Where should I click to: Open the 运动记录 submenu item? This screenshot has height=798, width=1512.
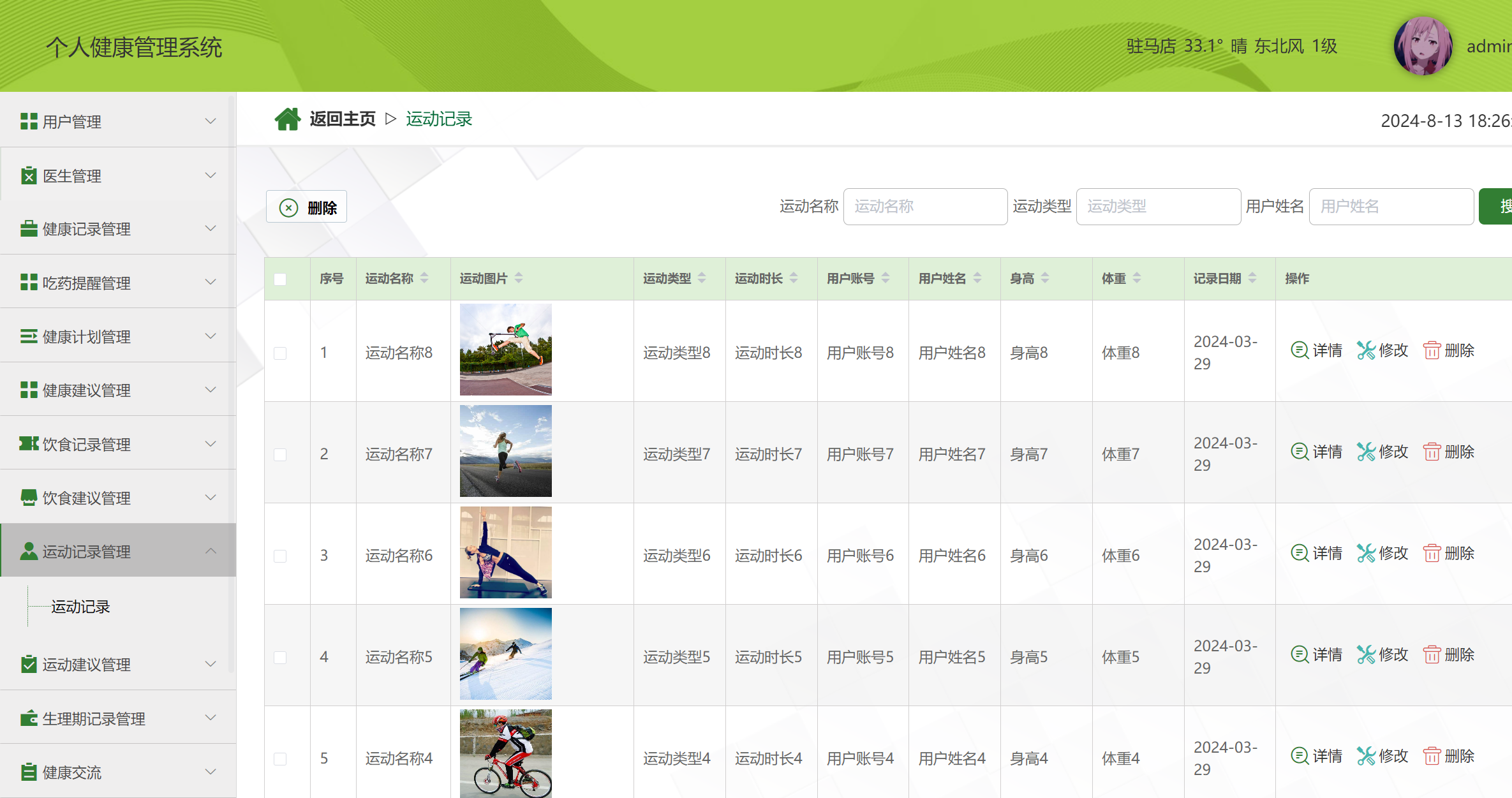80,607
